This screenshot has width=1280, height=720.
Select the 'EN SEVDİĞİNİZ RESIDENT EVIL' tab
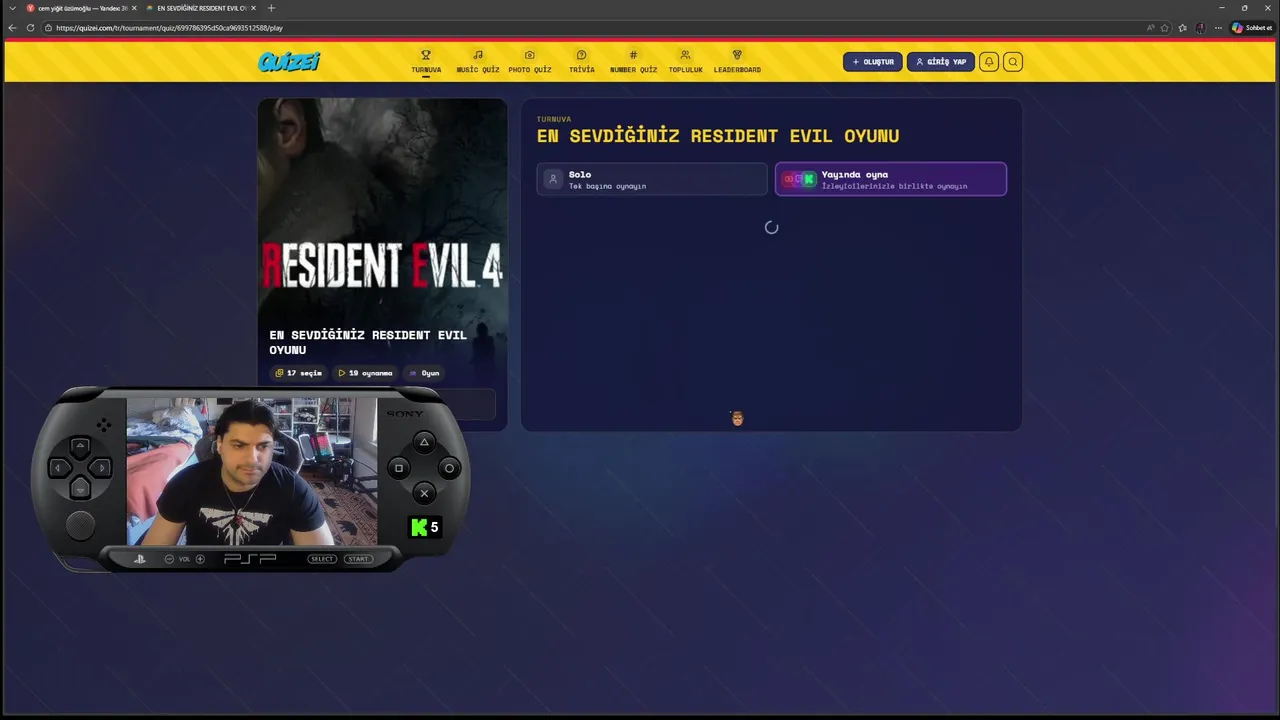pos(201,8)
